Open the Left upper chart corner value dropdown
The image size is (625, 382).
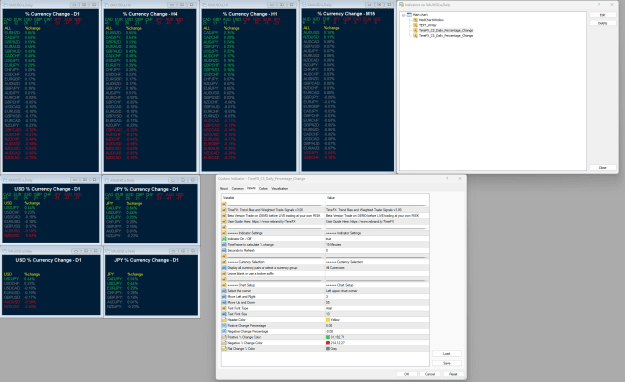click(377, 291)
